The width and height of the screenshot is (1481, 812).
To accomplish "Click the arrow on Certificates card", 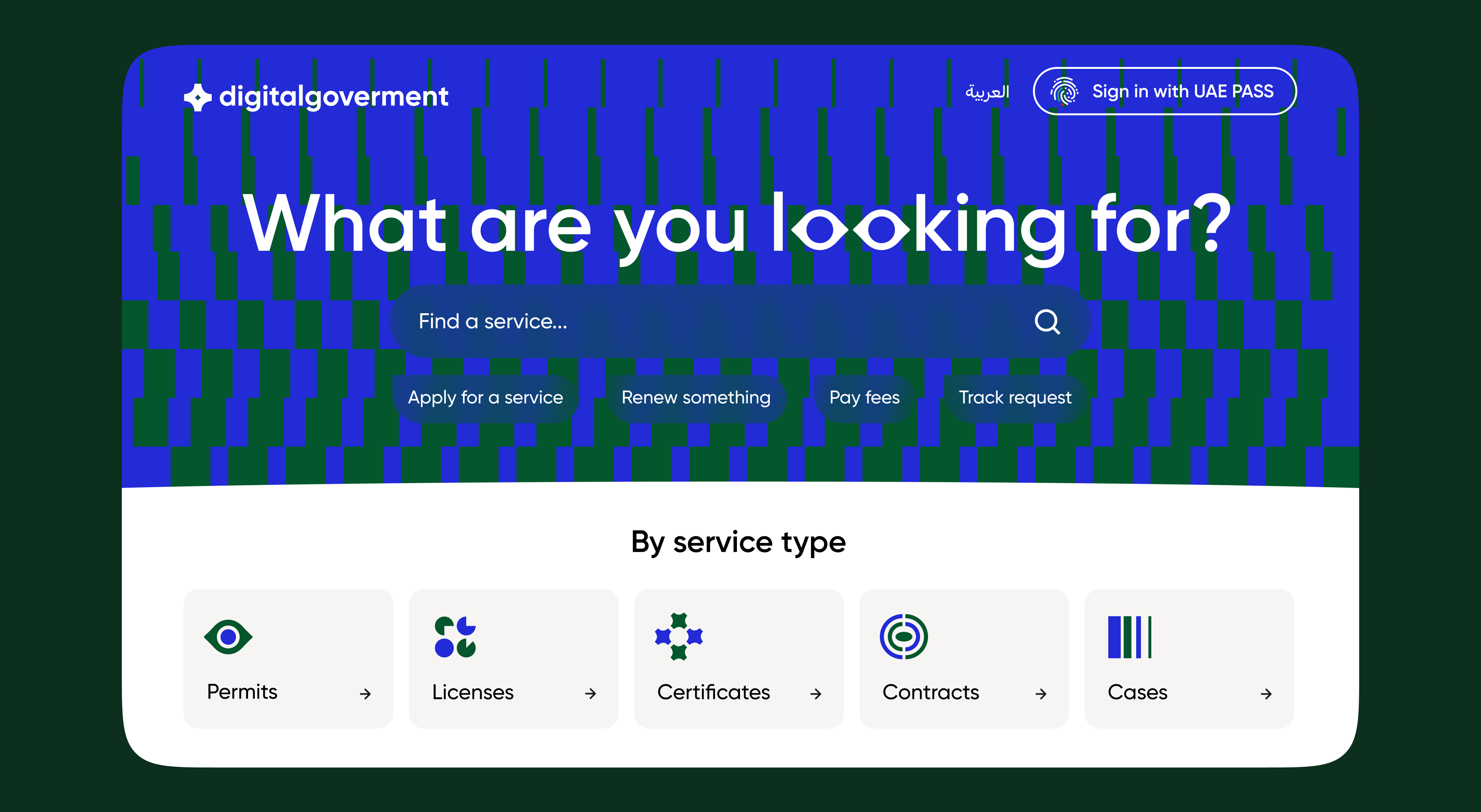I will 816,694.
